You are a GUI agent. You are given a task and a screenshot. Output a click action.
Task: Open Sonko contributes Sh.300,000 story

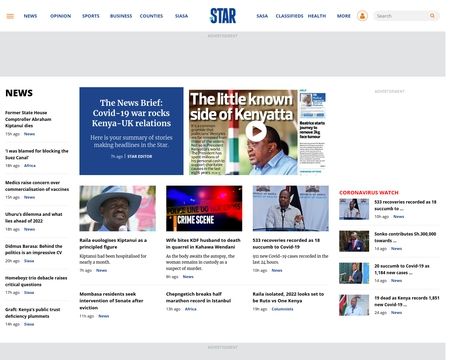pos(405,237)
